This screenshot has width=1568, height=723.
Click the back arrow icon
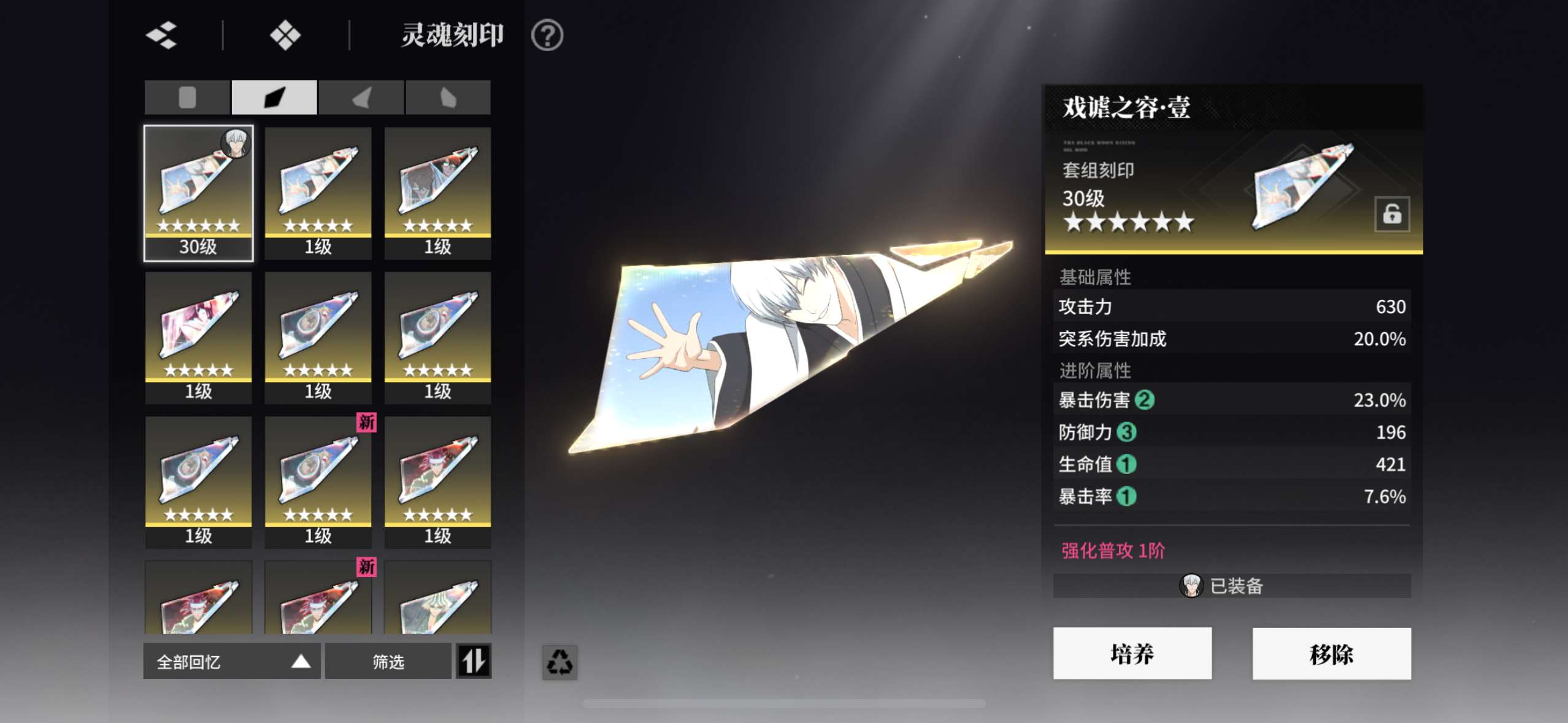pos(162,35)
